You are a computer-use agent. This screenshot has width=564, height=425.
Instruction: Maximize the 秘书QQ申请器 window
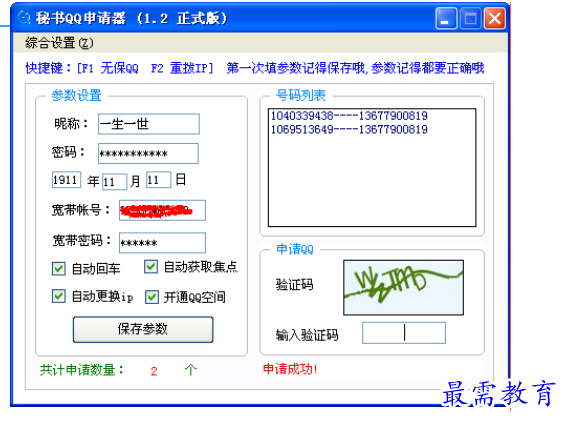[470, 18]
